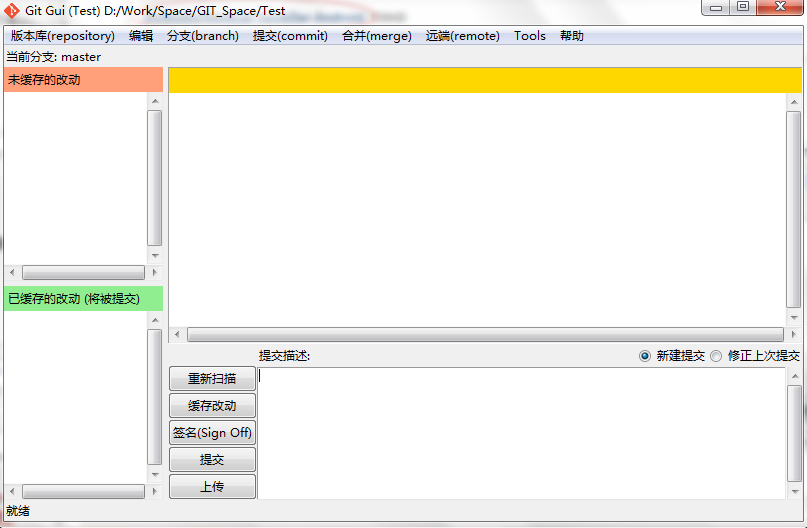The image size is (807, 528).
Task: Click left arrow of staged list horizontal scrollbar
Action: pos(12,491)
